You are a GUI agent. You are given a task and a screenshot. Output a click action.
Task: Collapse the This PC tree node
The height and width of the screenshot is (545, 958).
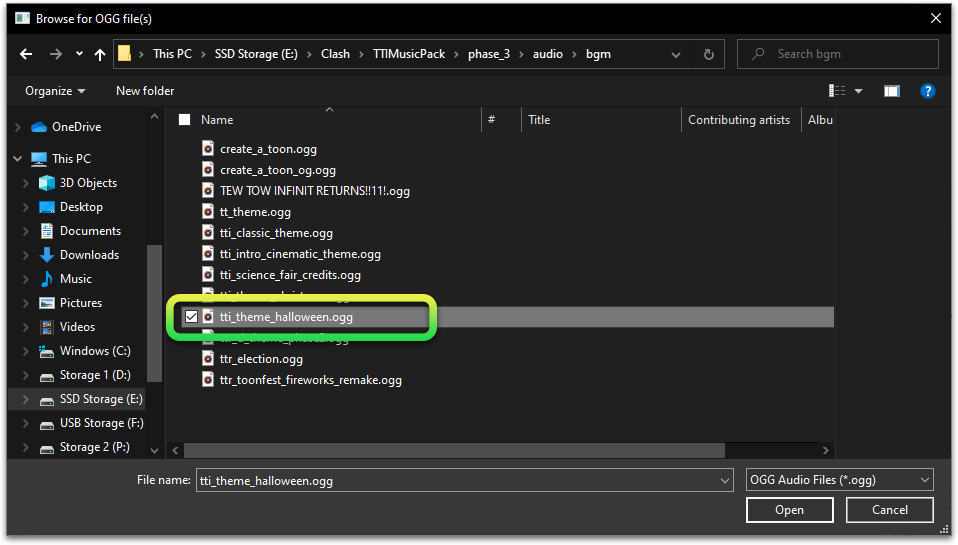click(x=18, y=159)
